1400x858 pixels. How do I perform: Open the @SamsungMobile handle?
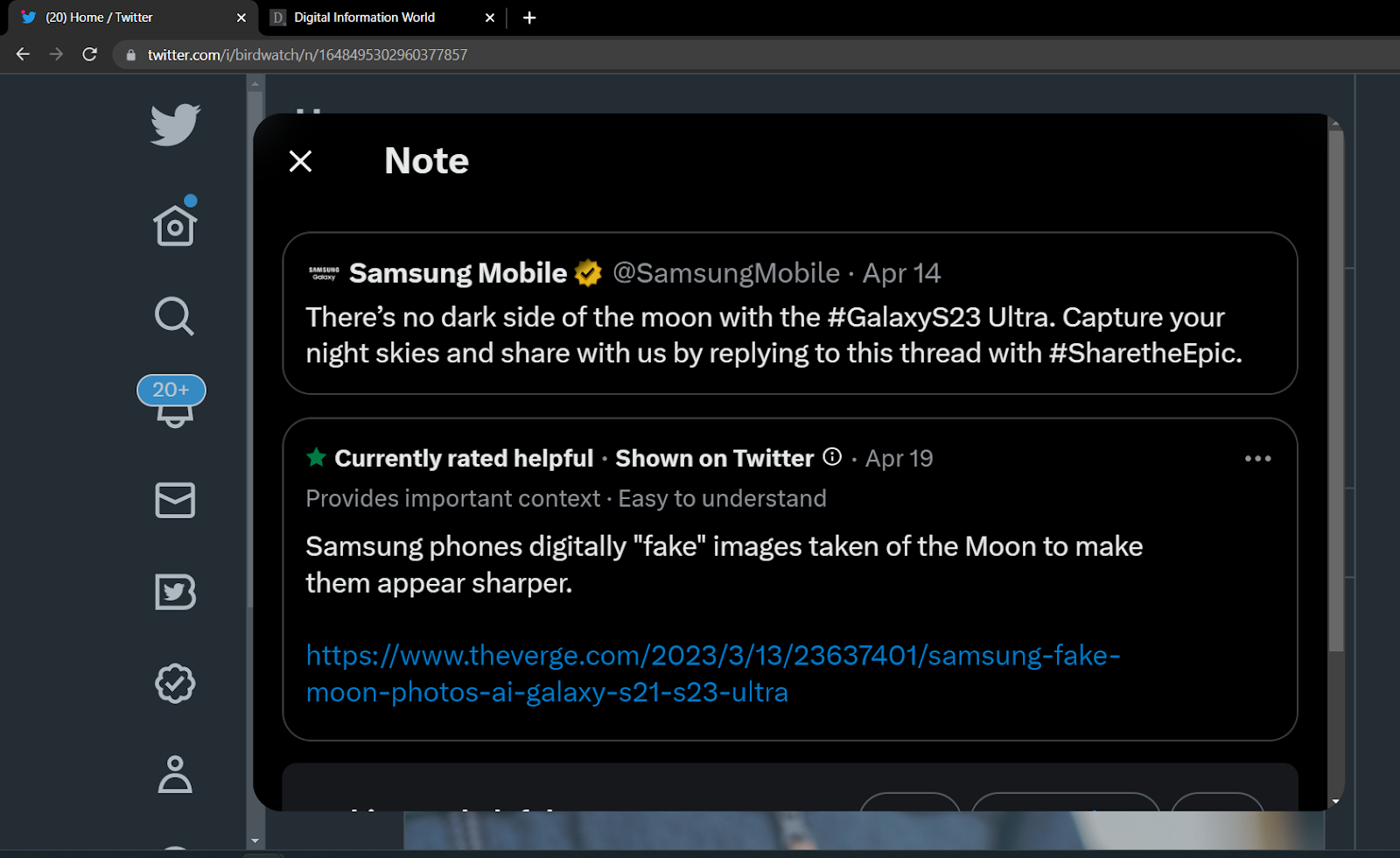726,273
